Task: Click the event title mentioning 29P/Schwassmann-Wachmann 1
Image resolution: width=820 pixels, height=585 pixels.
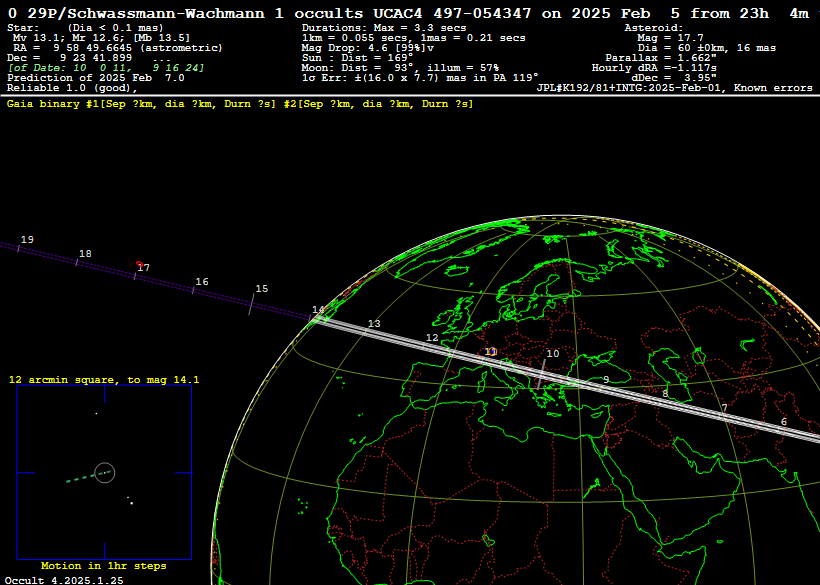Action: (x=408, y=14)
